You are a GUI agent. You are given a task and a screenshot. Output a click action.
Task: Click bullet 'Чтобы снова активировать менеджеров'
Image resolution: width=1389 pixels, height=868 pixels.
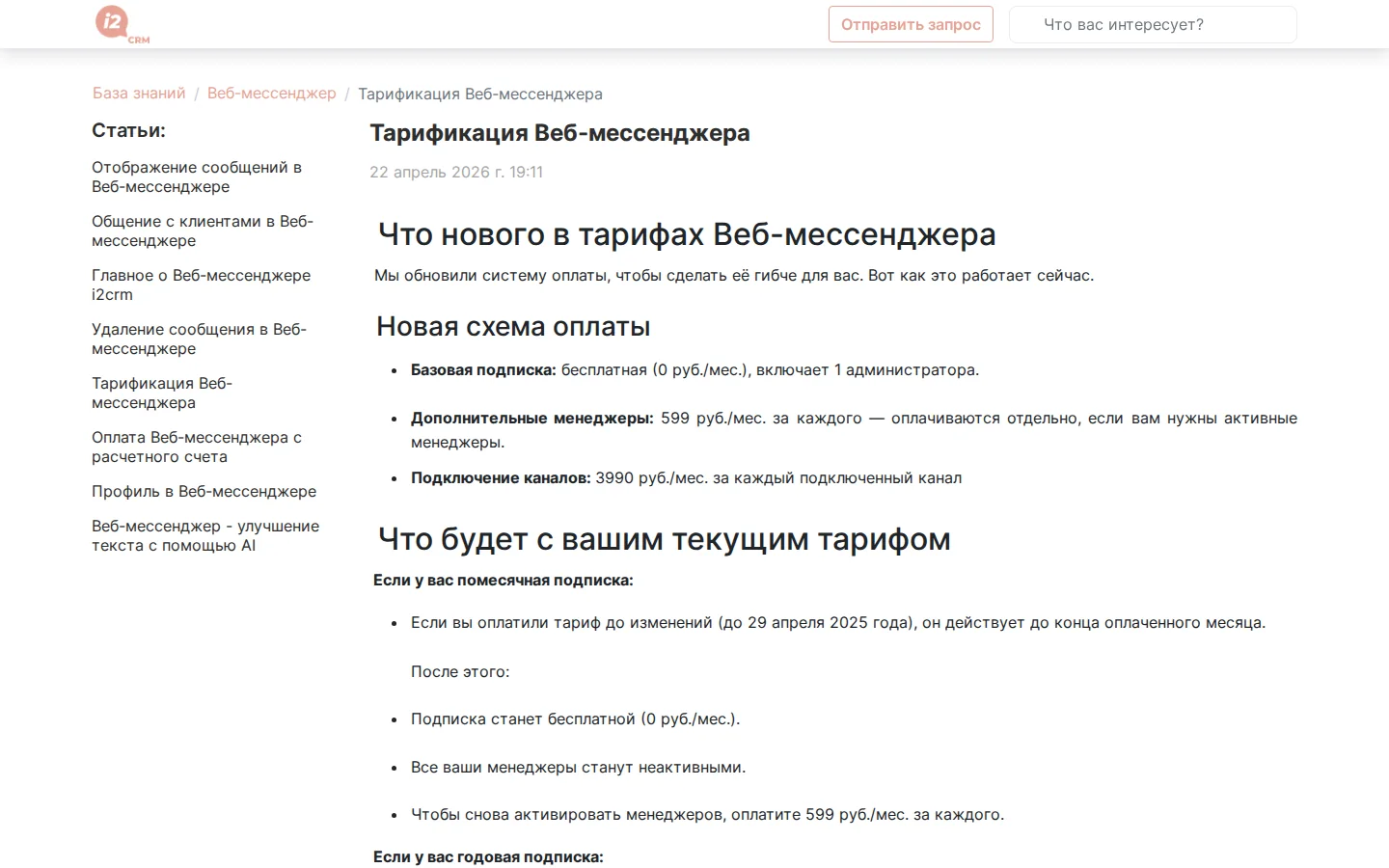click(708, 814)
